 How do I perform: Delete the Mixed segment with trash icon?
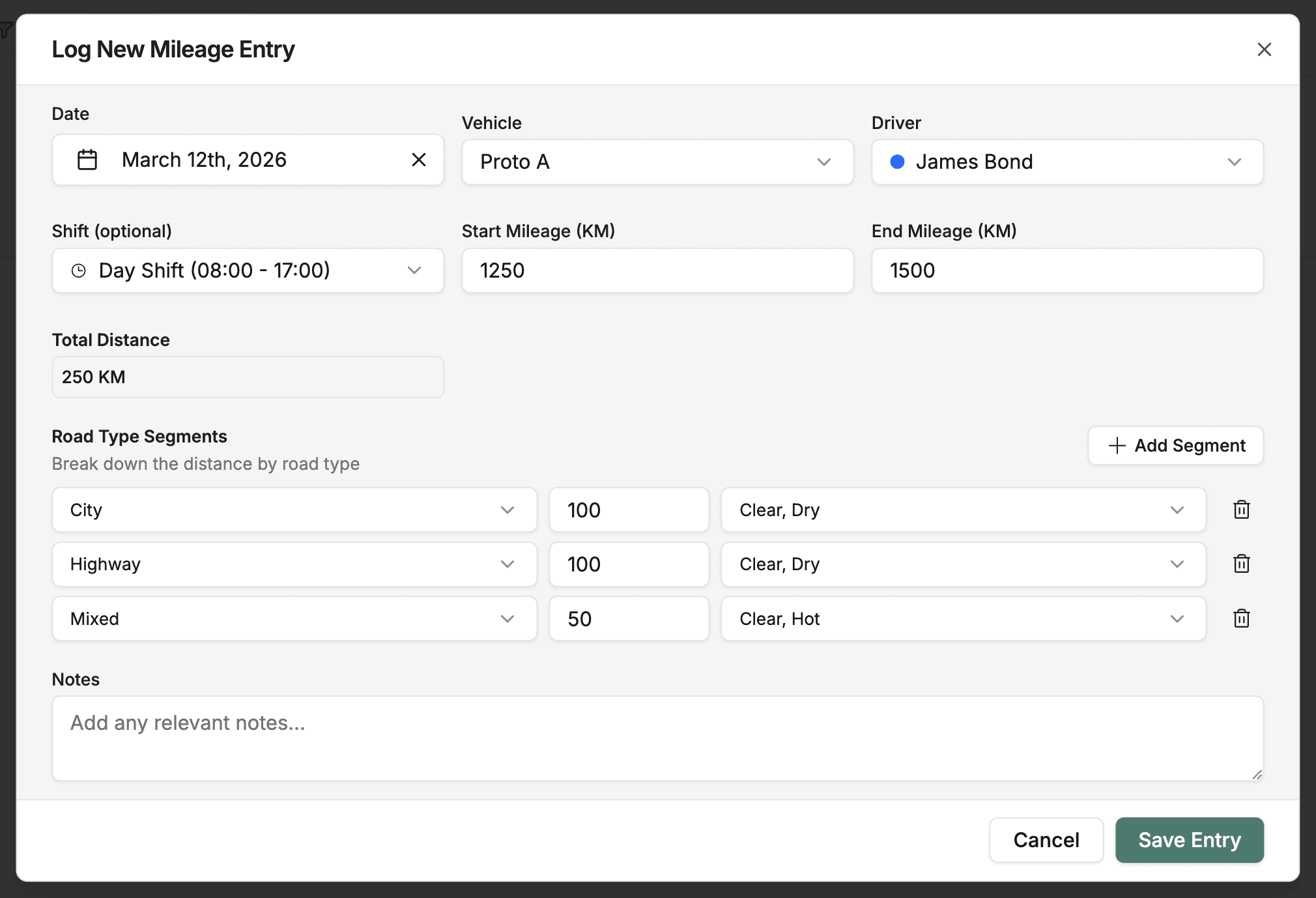[x=1242, y=618]
